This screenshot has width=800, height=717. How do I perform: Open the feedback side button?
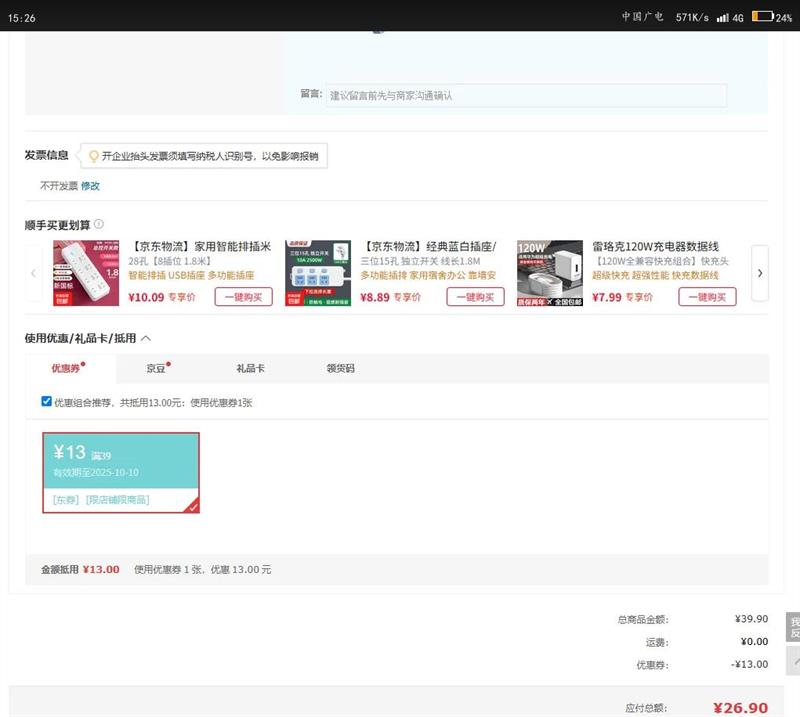pos(793,626)
